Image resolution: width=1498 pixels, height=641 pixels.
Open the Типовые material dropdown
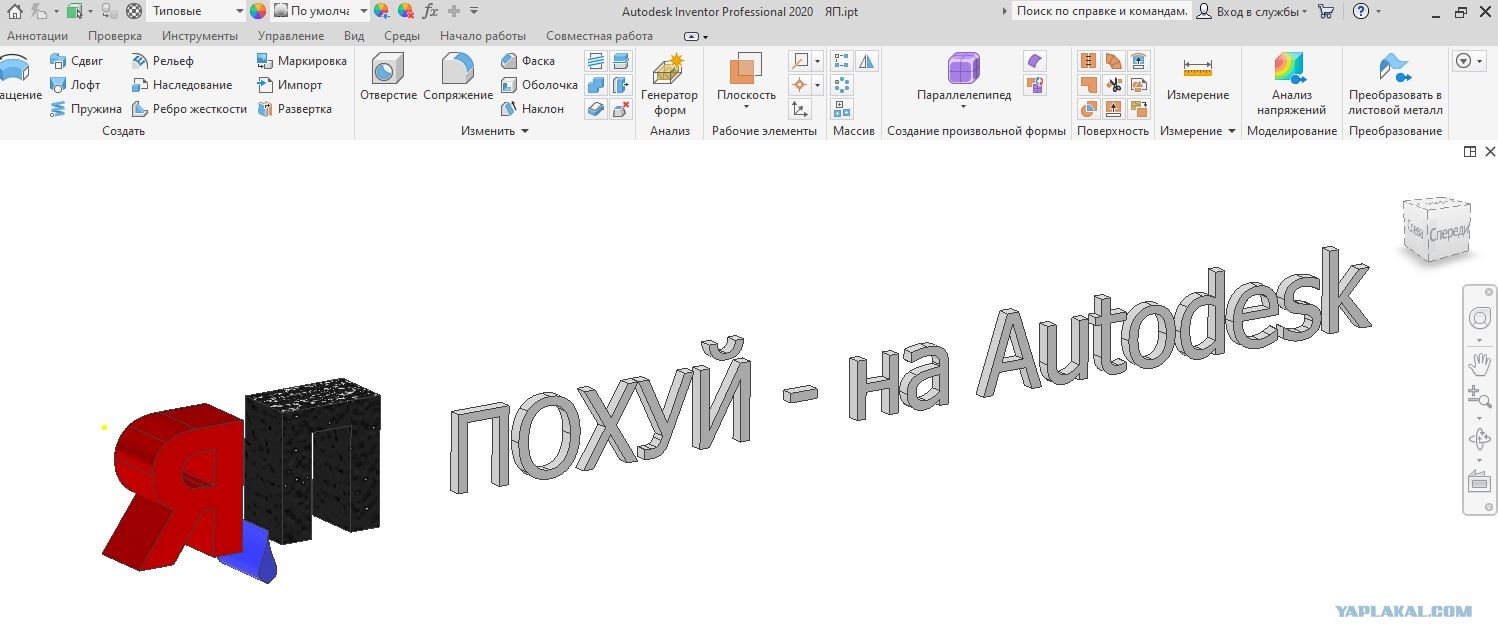(x=197, y=11)
